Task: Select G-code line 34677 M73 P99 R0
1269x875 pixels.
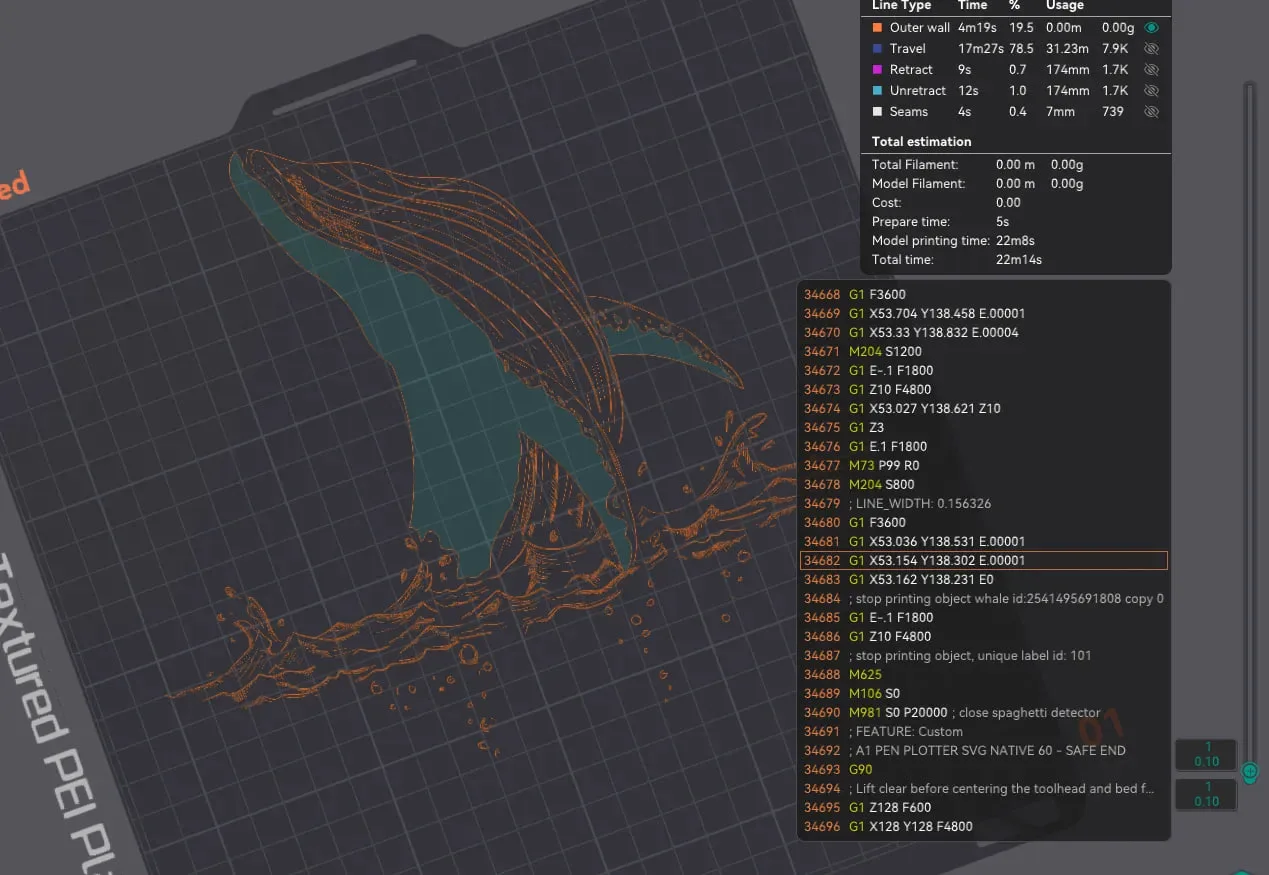Action: (x=983, y=466)
